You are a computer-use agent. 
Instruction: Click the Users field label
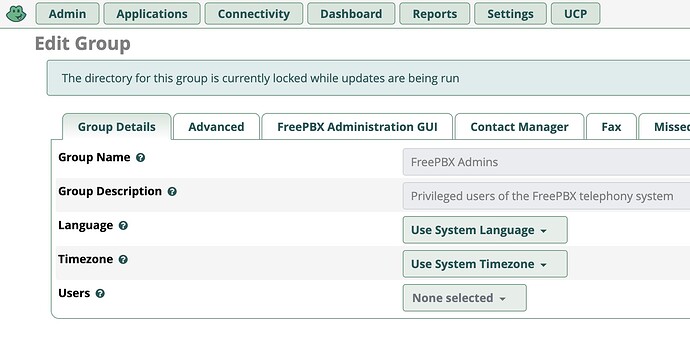(74, 293)
